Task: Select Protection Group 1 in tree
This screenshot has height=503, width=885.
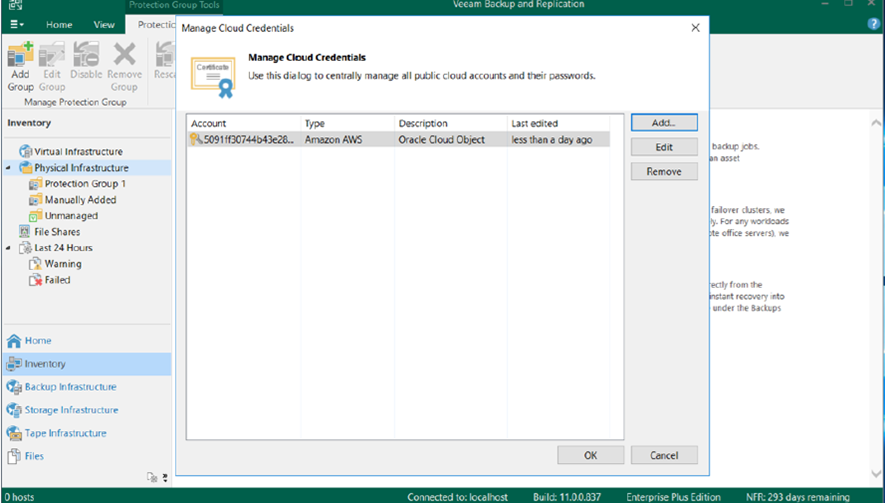Action: pyautogui.click(x=85, y=183)
